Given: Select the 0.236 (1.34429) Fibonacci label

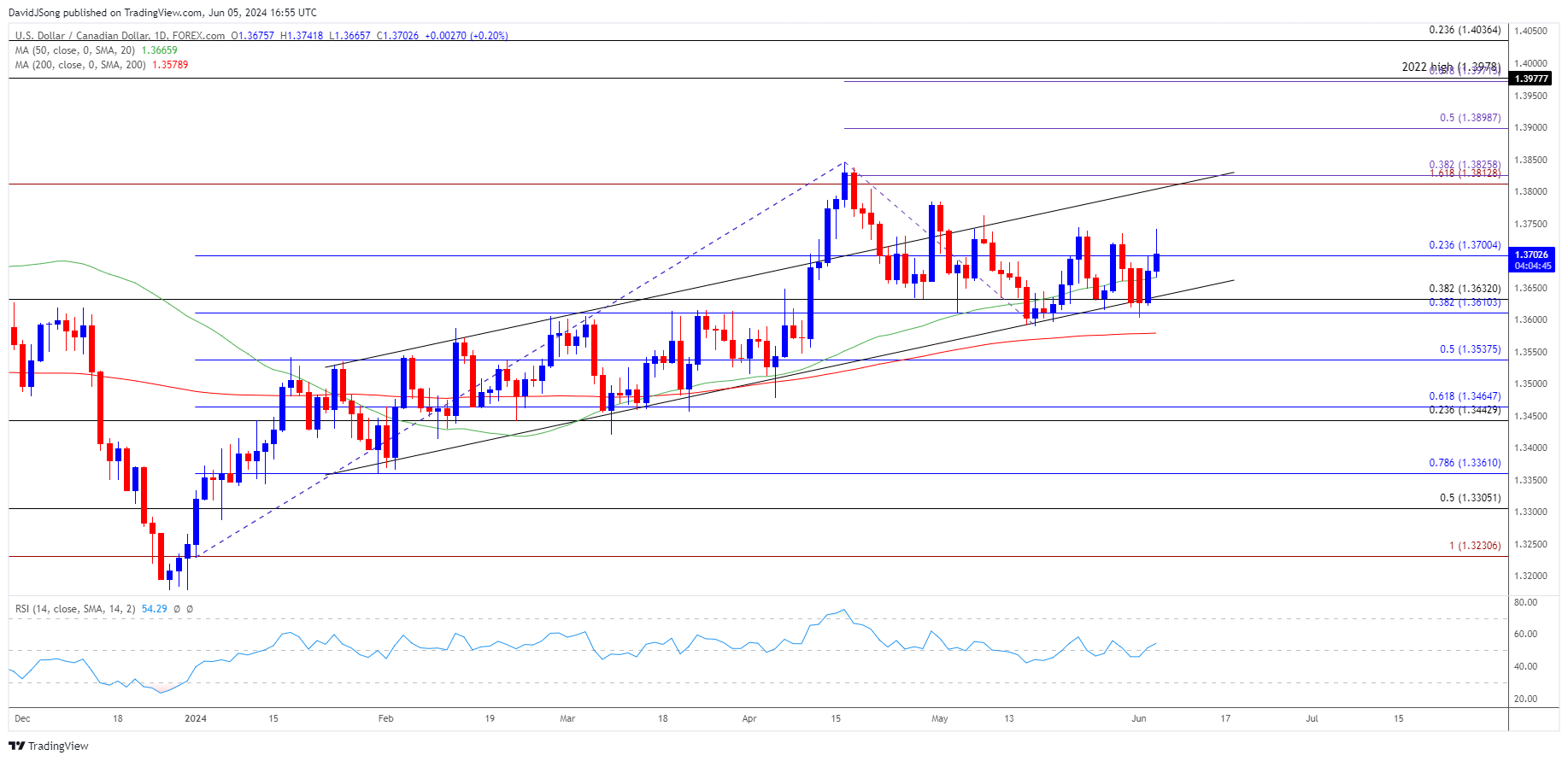Looking at the screenshot, I should 1465,410.
